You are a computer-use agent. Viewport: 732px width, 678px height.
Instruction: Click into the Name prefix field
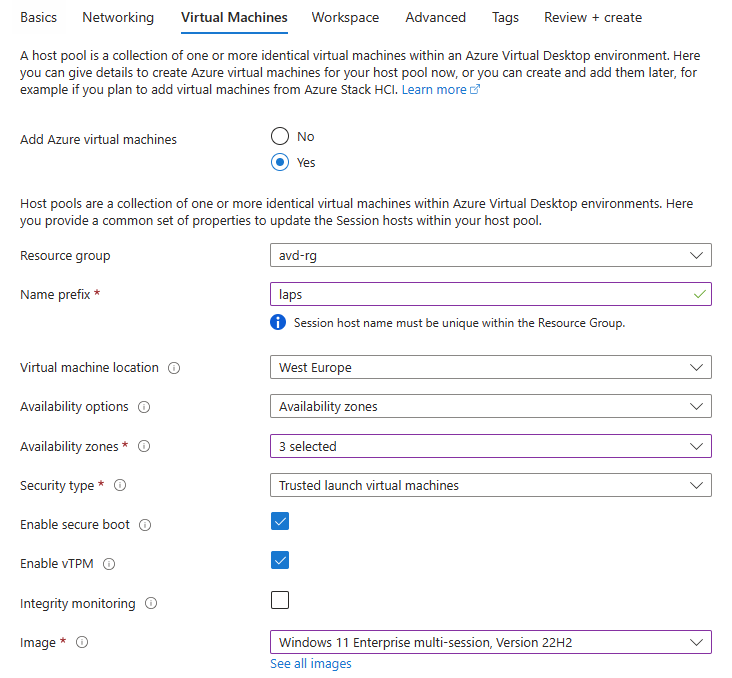(x=491, y=295)
